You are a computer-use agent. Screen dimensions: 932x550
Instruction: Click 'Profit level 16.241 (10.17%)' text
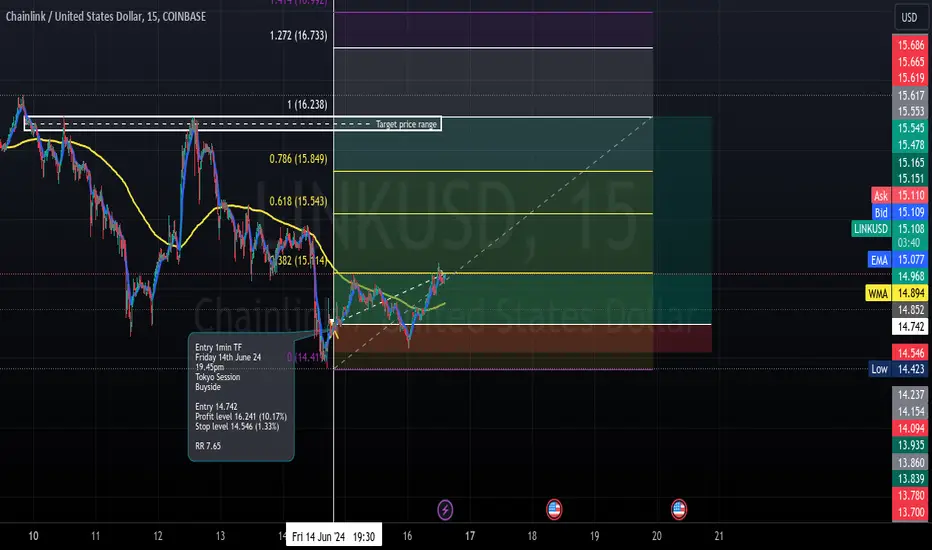click(241, 417)
